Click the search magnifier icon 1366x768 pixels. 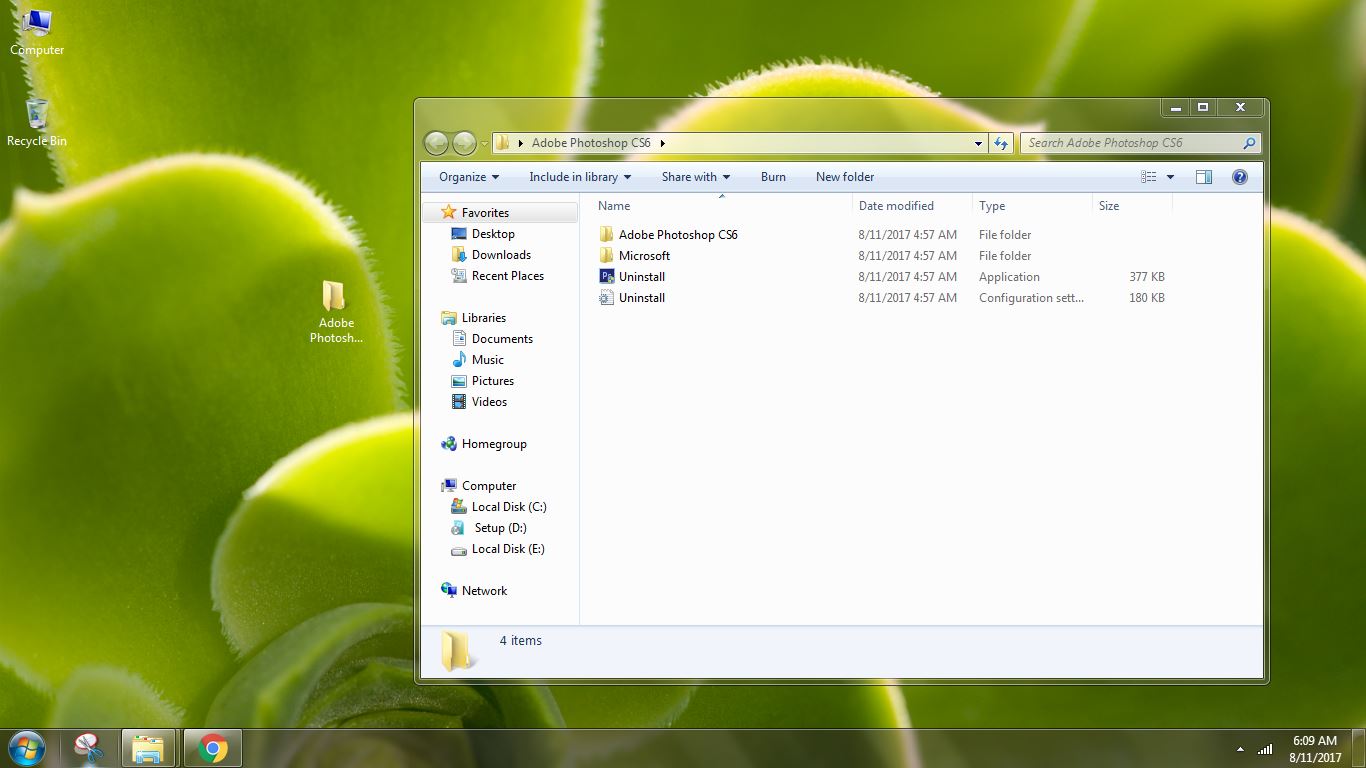(1249, 143)
